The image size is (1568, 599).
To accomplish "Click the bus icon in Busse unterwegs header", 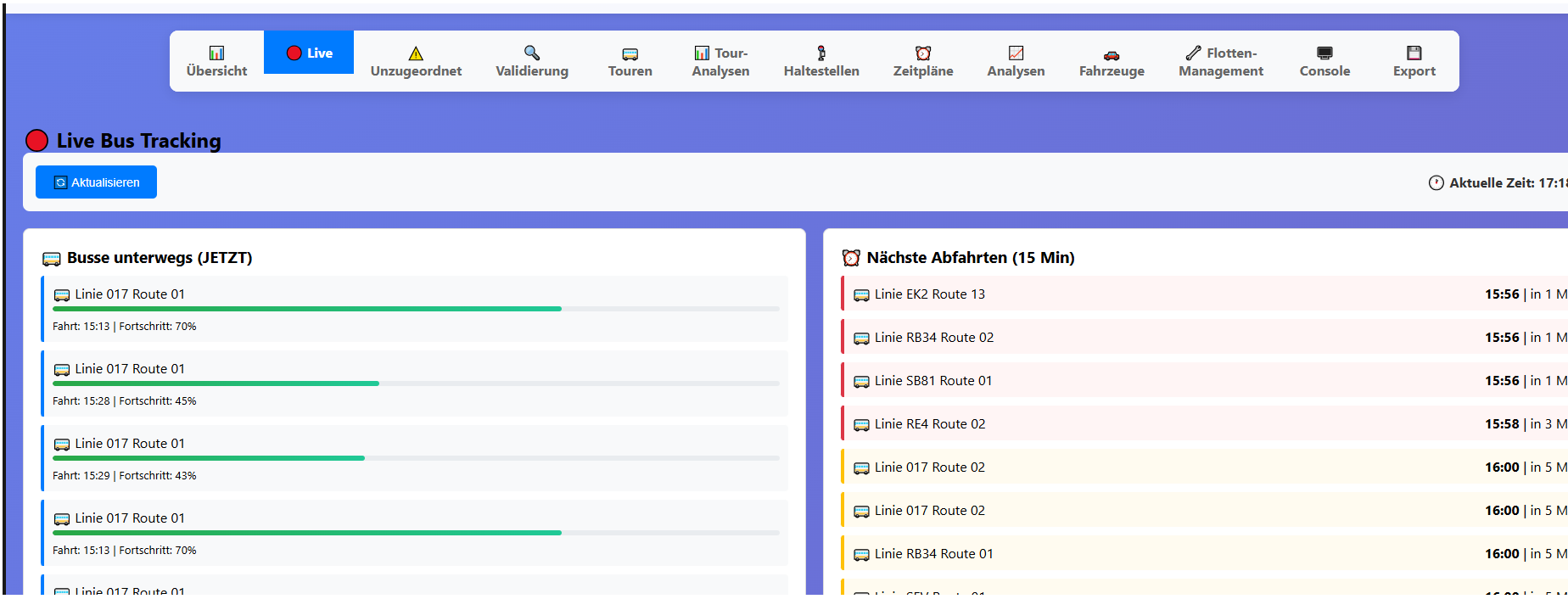I will 52,259.
